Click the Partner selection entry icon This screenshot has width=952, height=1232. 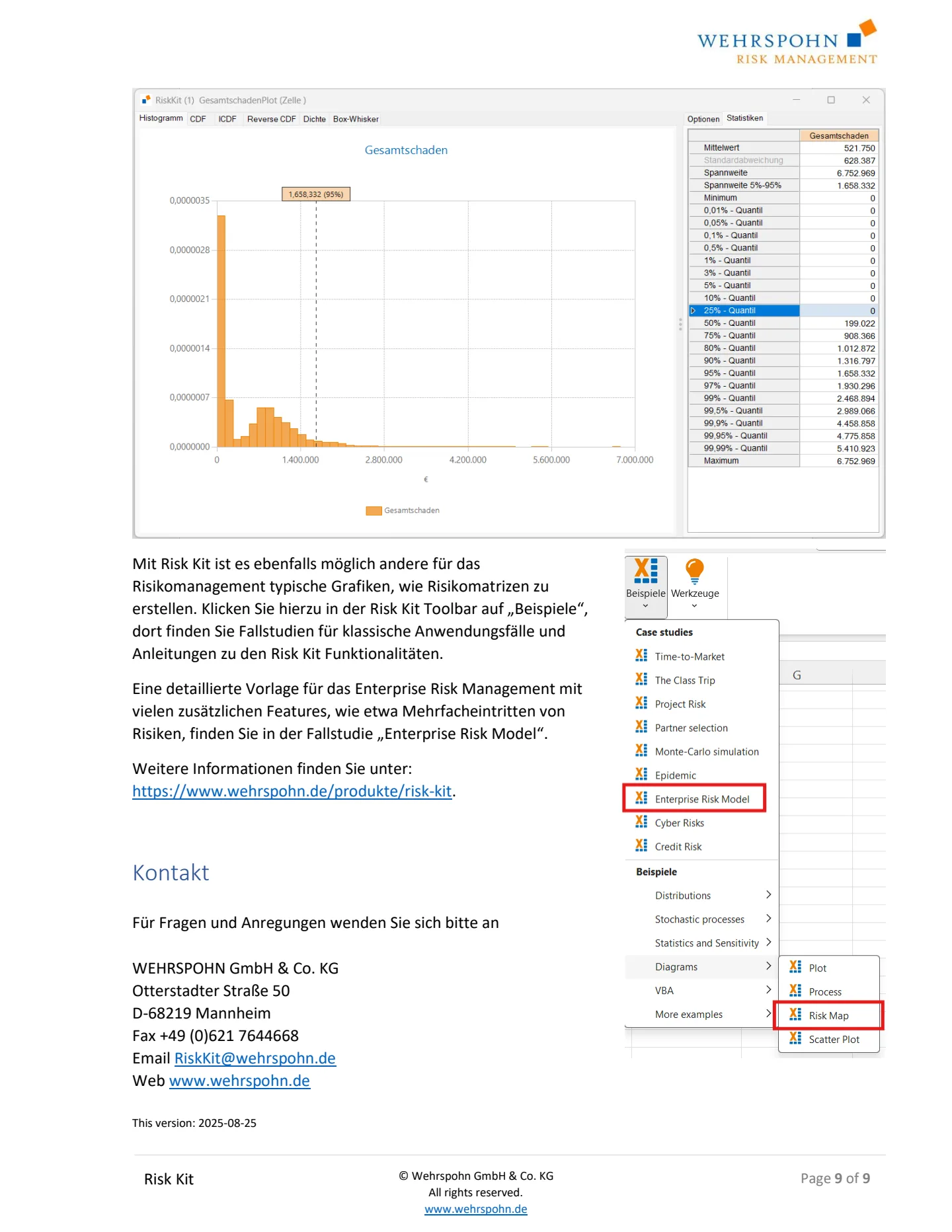point(641,727)
